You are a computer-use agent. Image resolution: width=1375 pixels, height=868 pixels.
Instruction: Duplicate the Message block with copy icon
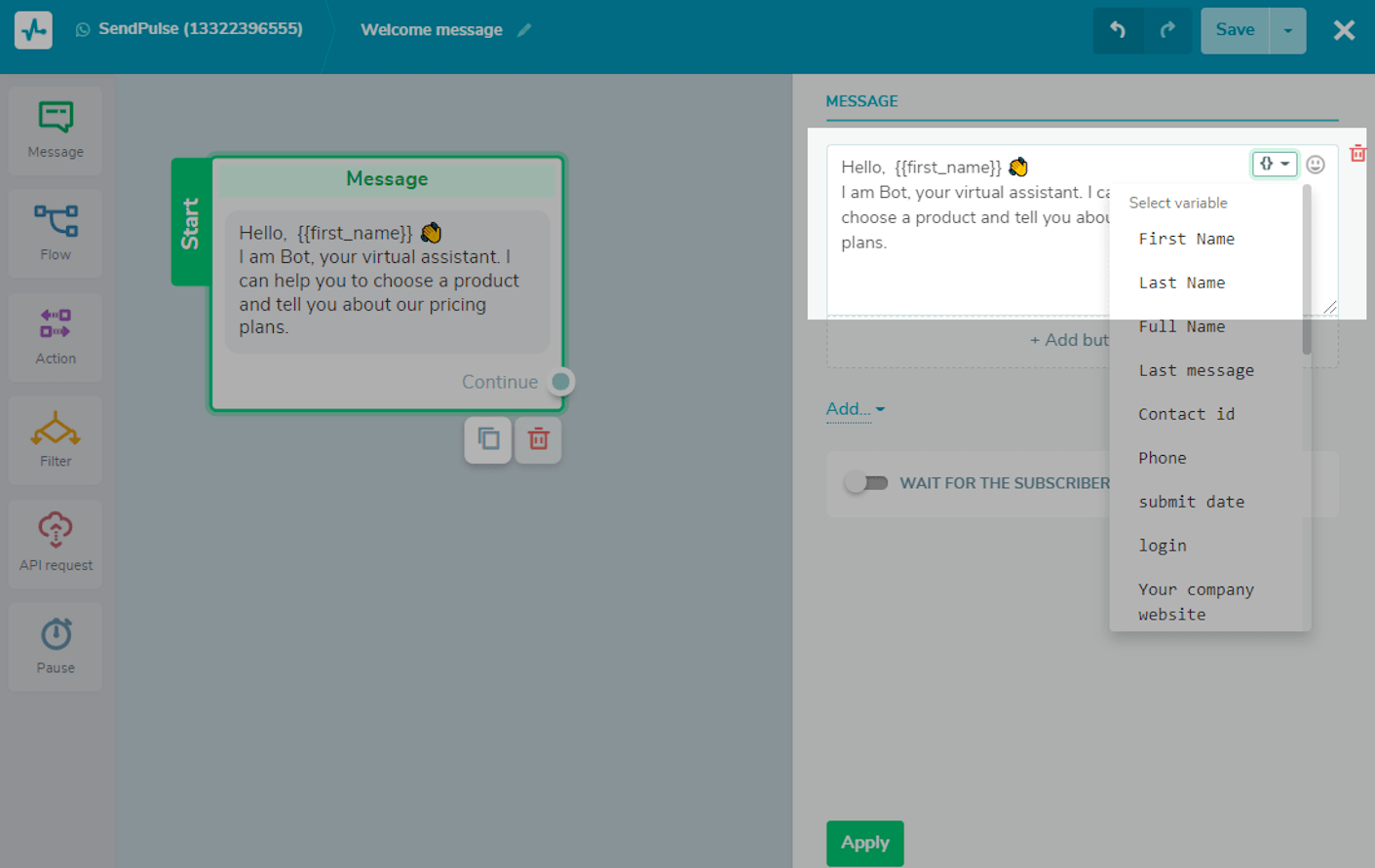tap(488, 439)
